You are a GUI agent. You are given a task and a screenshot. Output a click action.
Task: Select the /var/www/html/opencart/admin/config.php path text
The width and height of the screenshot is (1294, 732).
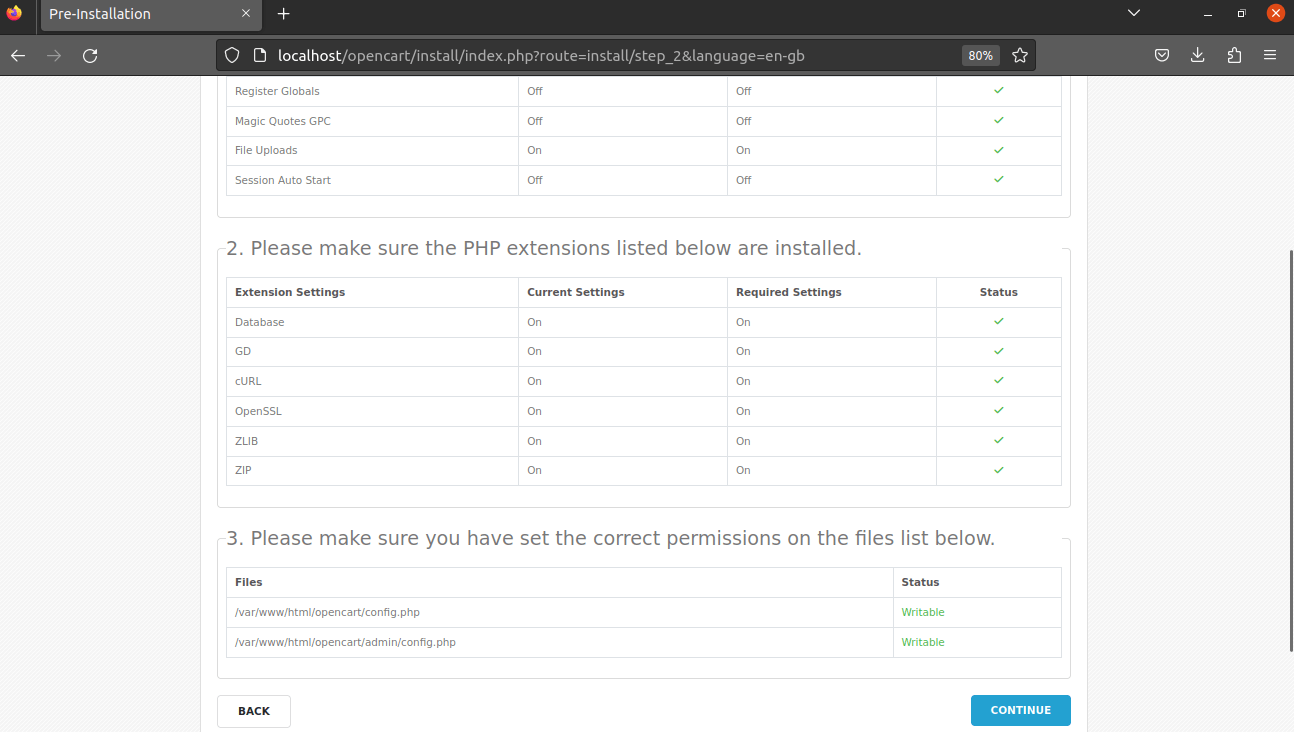[345, 642]
